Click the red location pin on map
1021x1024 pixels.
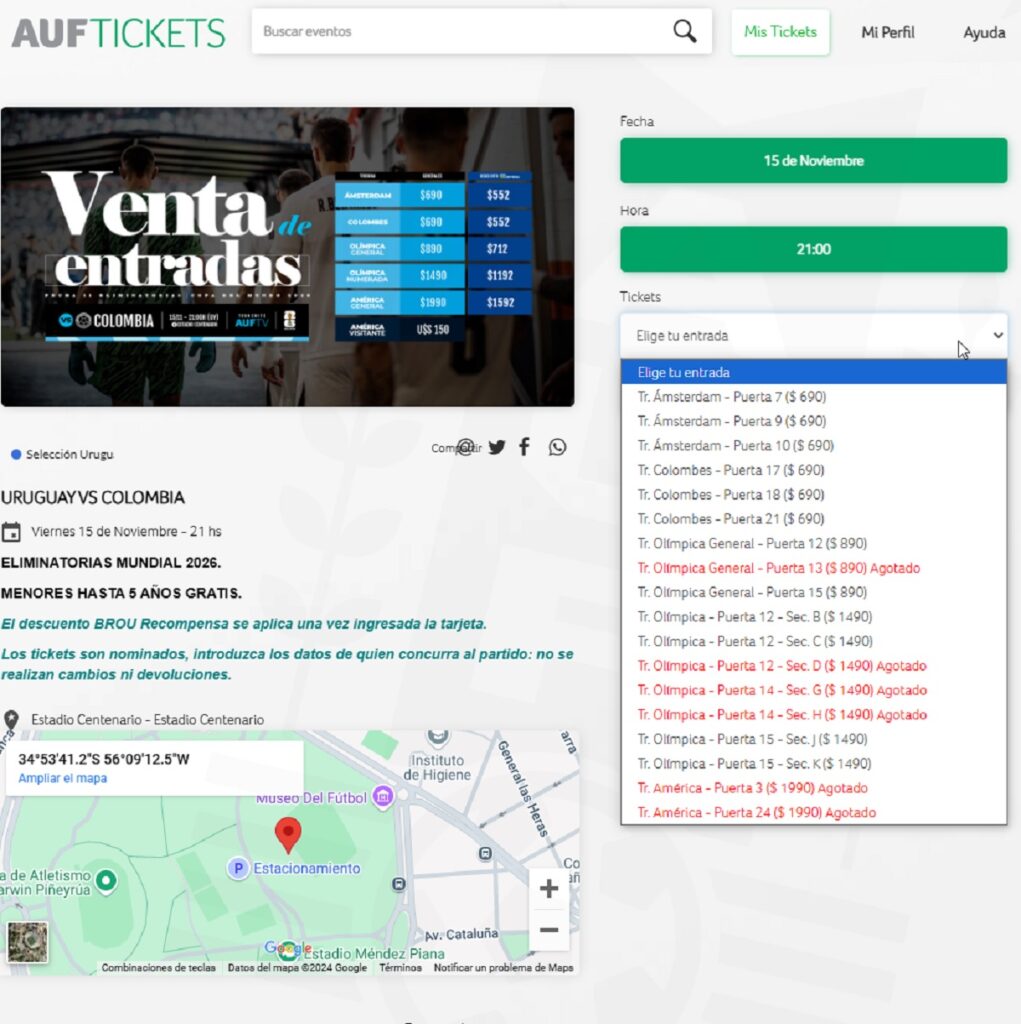tap(287, 835)
